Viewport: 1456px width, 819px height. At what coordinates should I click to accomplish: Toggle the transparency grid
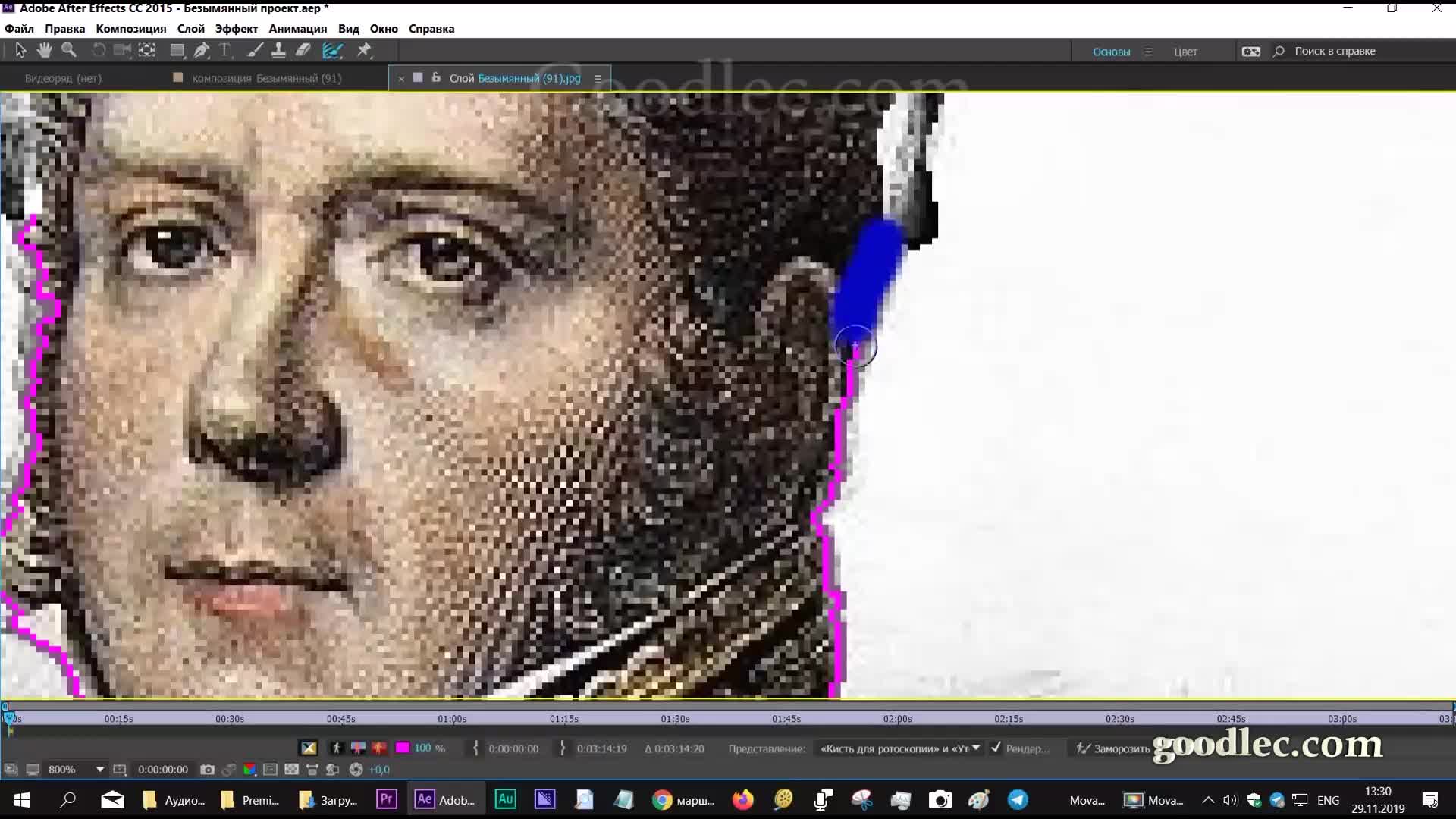[291, 770]
